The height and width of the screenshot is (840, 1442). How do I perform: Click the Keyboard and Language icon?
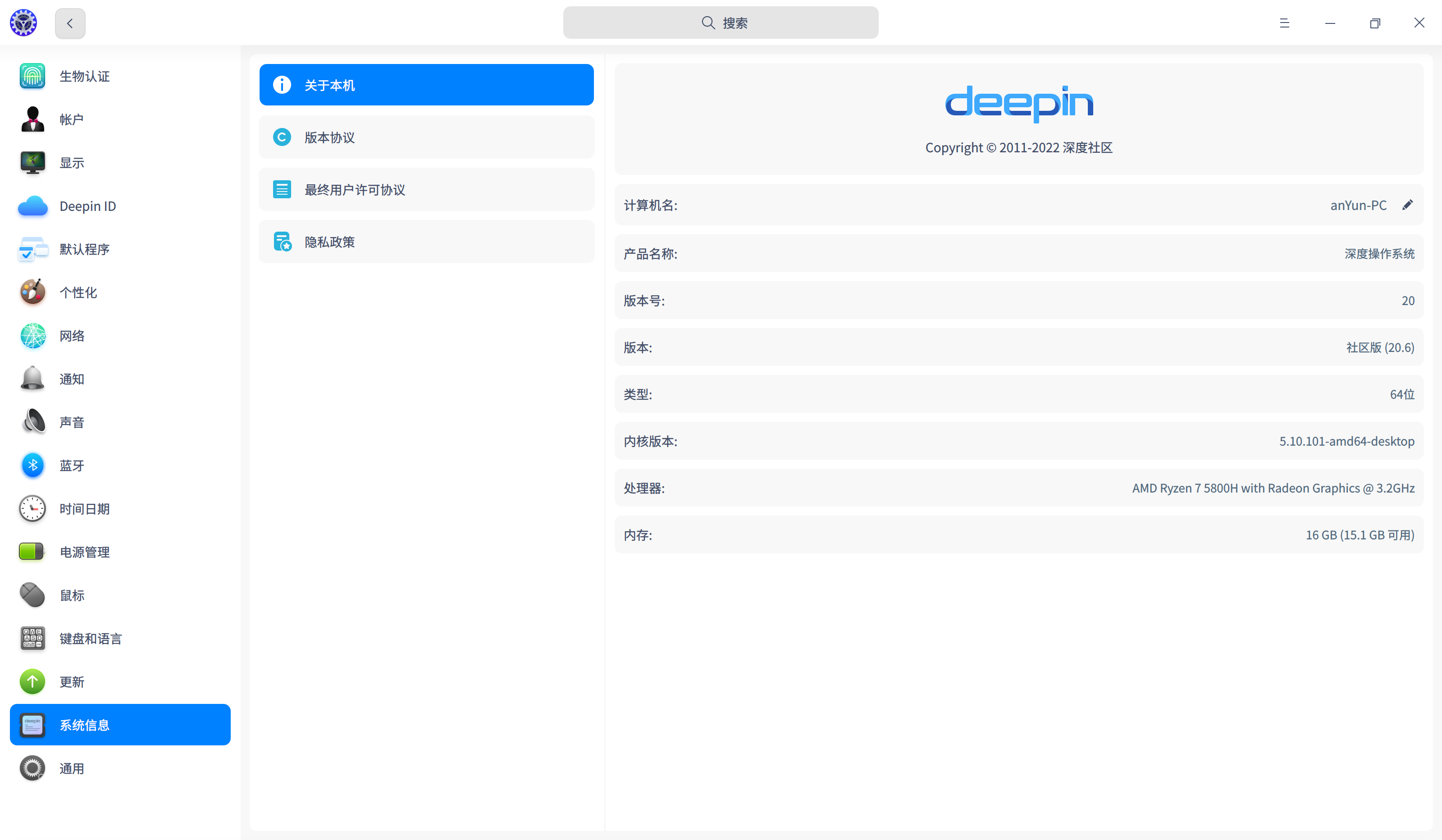tap(32, 639)
